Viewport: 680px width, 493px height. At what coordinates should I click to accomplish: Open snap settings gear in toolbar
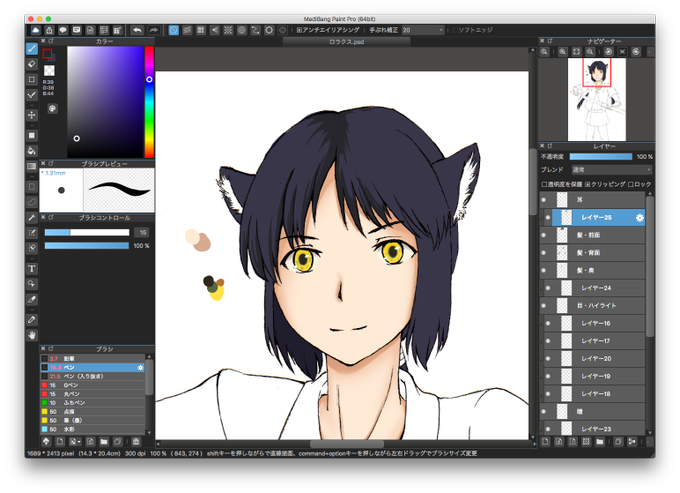(x=269, y=30)
